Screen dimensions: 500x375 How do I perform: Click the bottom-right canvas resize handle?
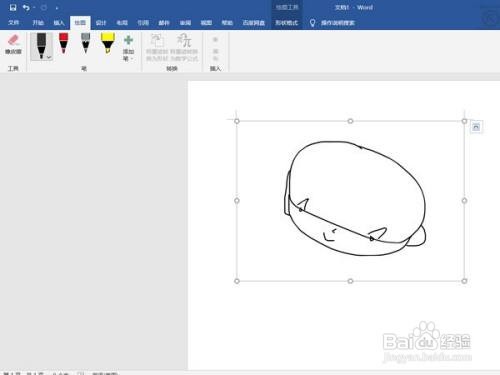tap(464, 281)
